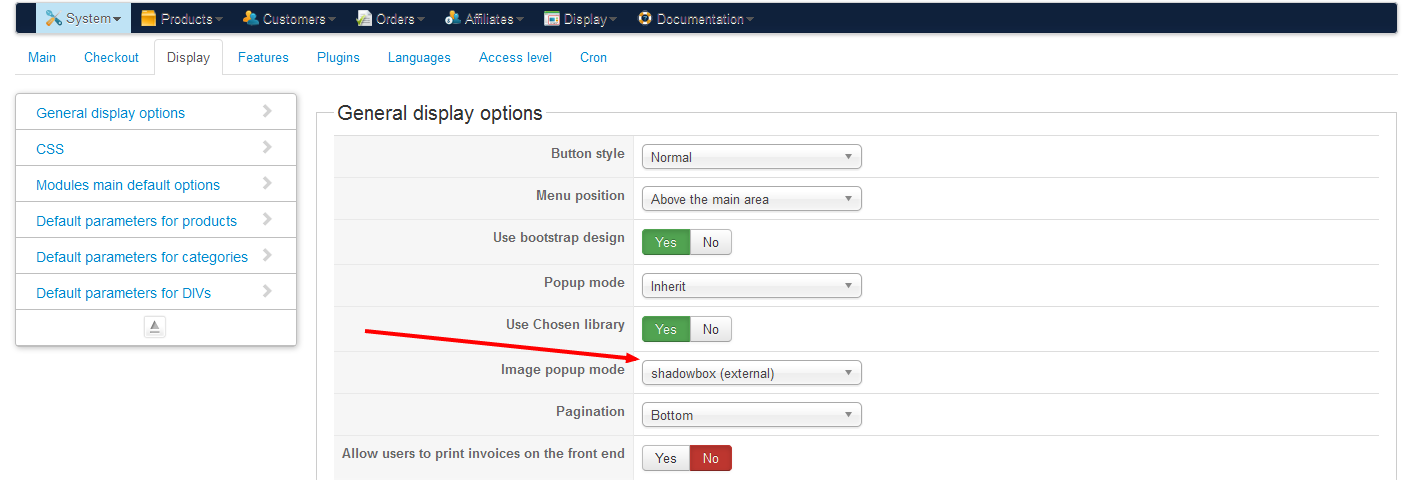
Task: Click the Affiliates icon in menu bar
Action: 453,18
